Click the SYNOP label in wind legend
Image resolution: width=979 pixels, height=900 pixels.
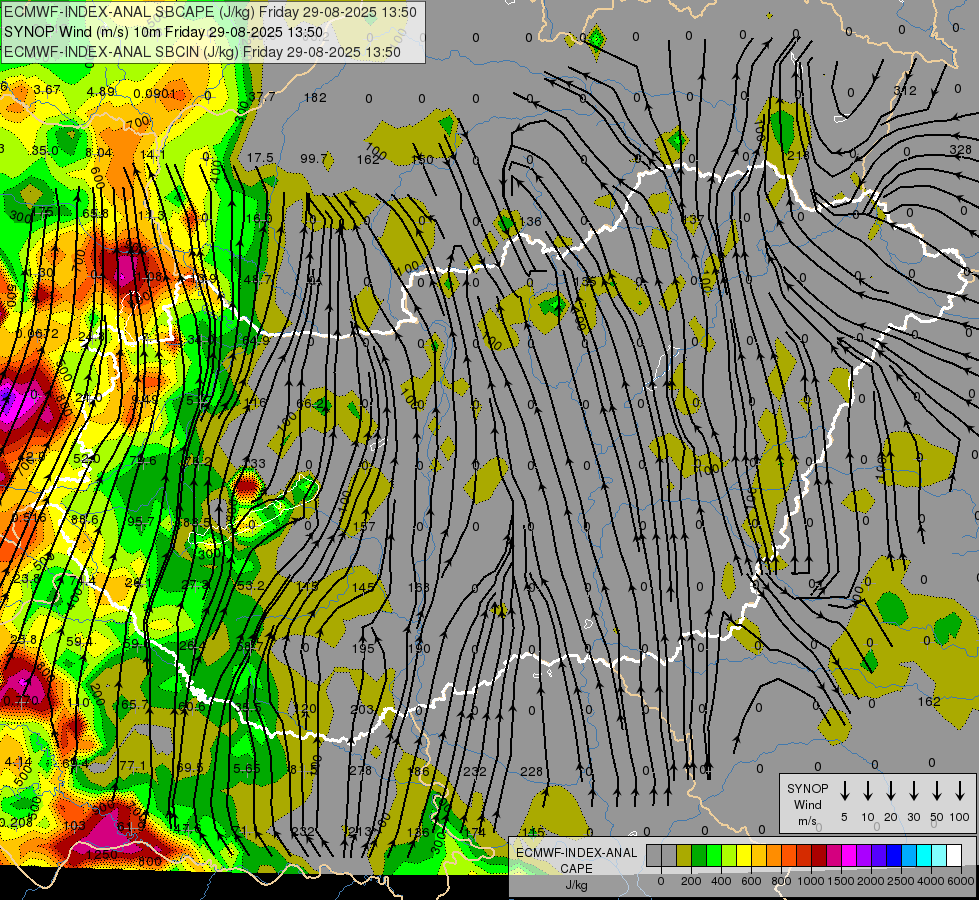(x=807, y=789)
